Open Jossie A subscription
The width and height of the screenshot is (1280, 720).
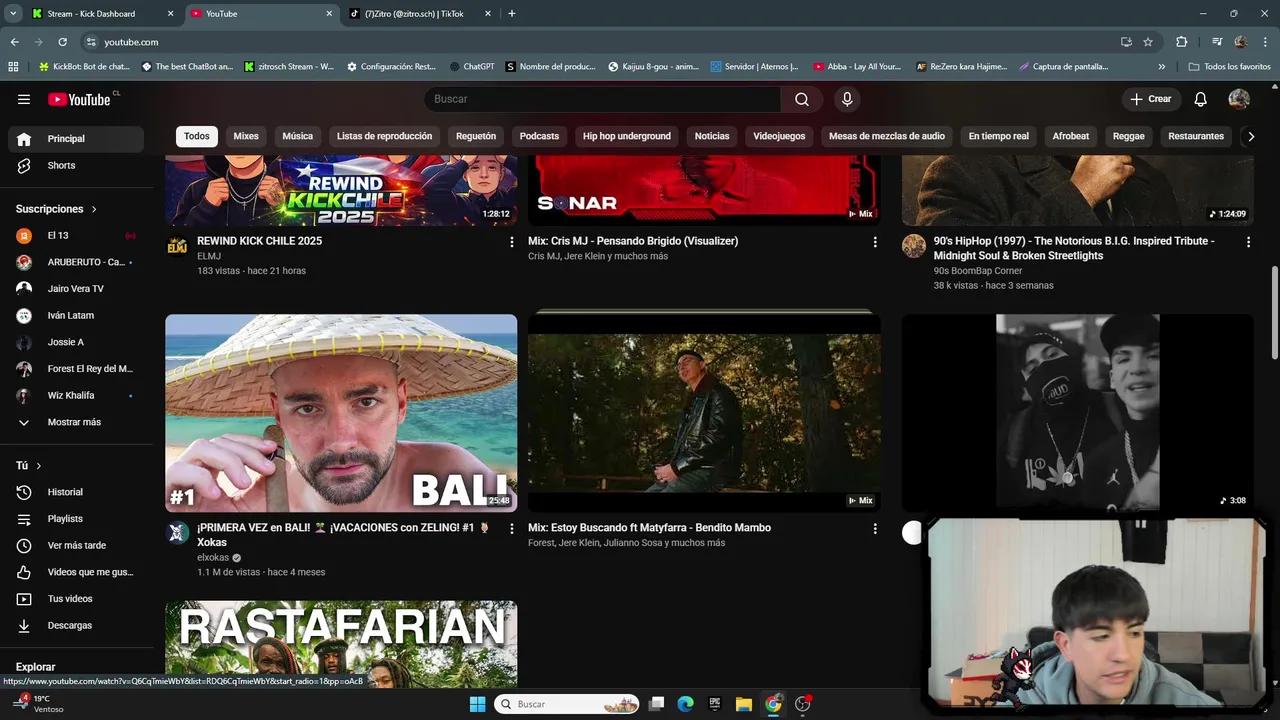76,342
